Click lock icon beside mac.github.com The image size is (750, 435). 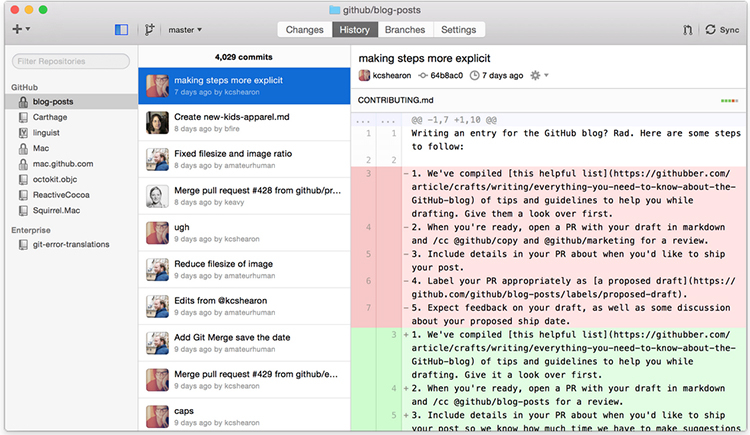tap(23, 164)
